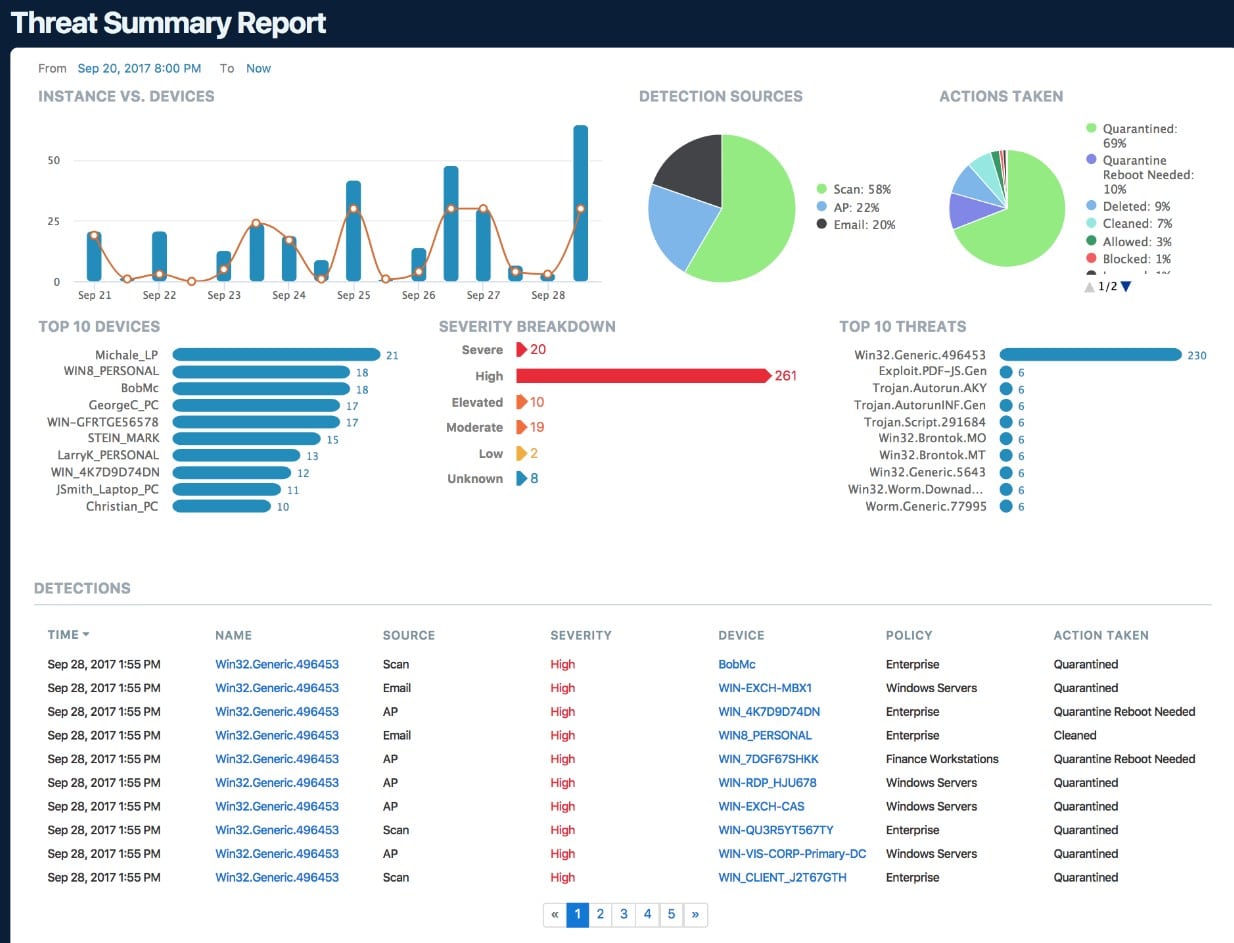The image size is (1234, 943).
Task: Open the From date Sep 20, 2017 8:00 PM
Action: pos(139,68)
